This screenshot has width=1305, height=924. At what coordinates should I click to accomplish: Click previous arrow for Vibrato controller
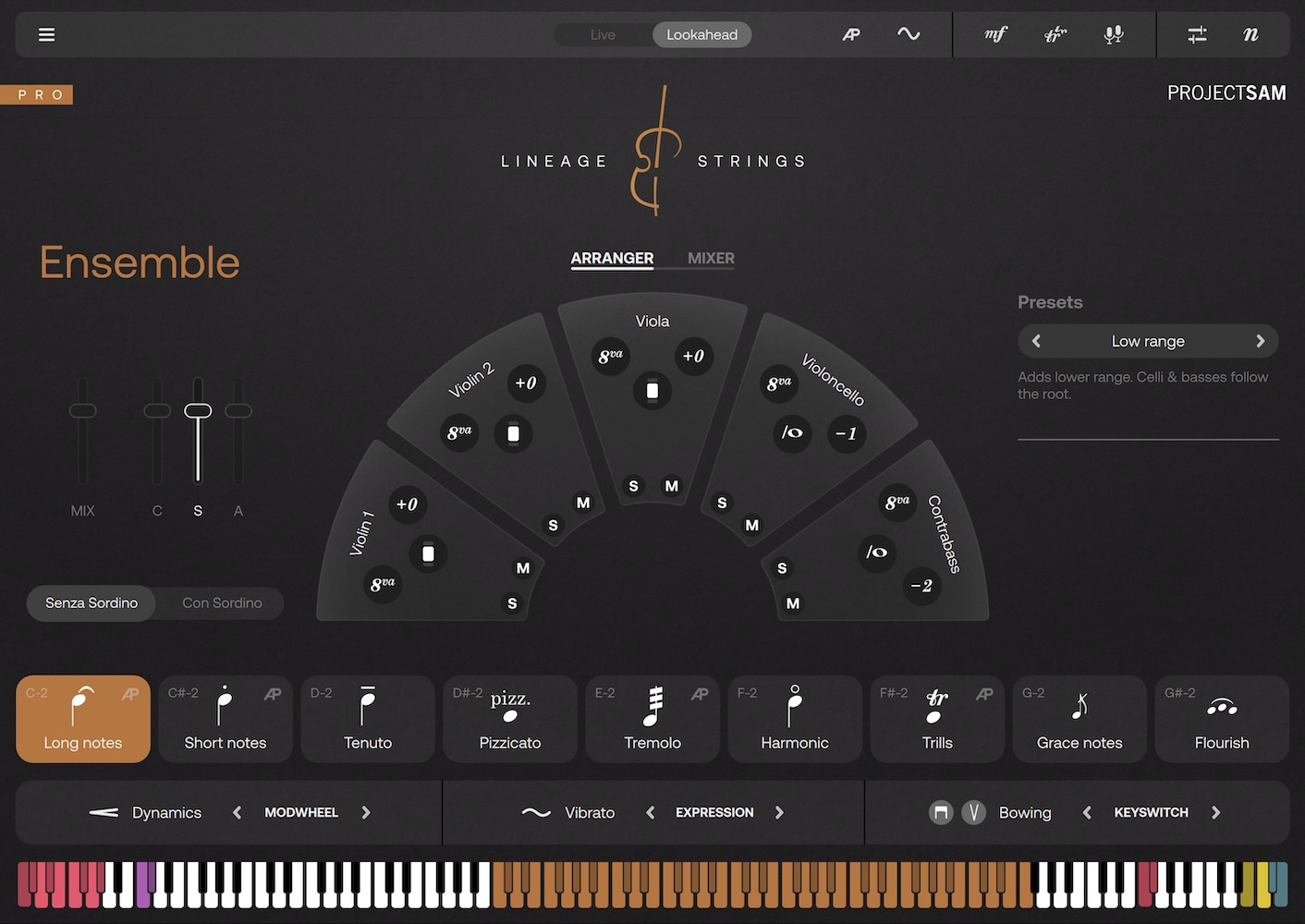pyautogui.click(x=651, y=812)
